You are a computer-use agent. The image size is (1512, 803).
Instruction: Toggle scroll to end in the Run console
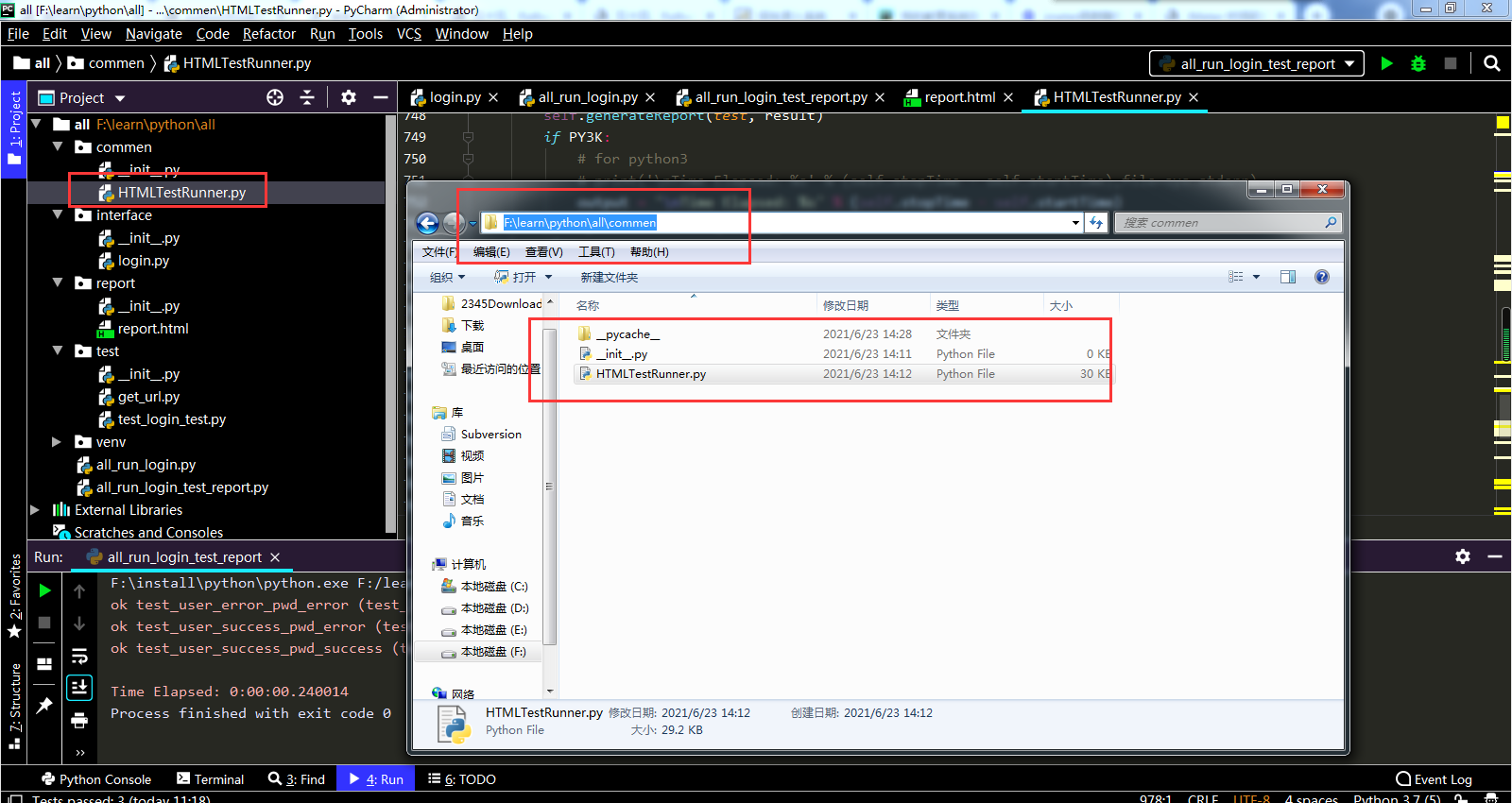coord(79,688)
